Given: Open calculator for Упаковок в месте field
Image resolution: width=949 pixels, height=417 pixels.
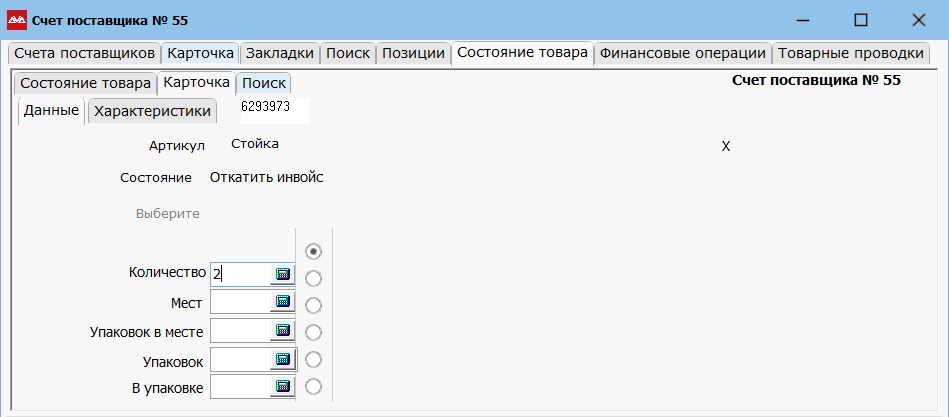Looking at the screenshot, I should (282, 330).
